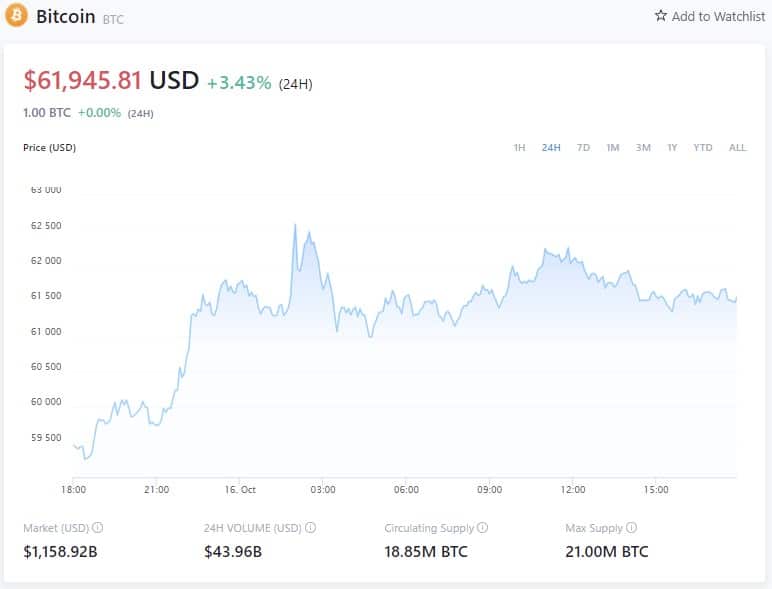Click the $1,158.92B market cap value
The height and width of the screenshot is (589, 772).
[x=60, y=552]
